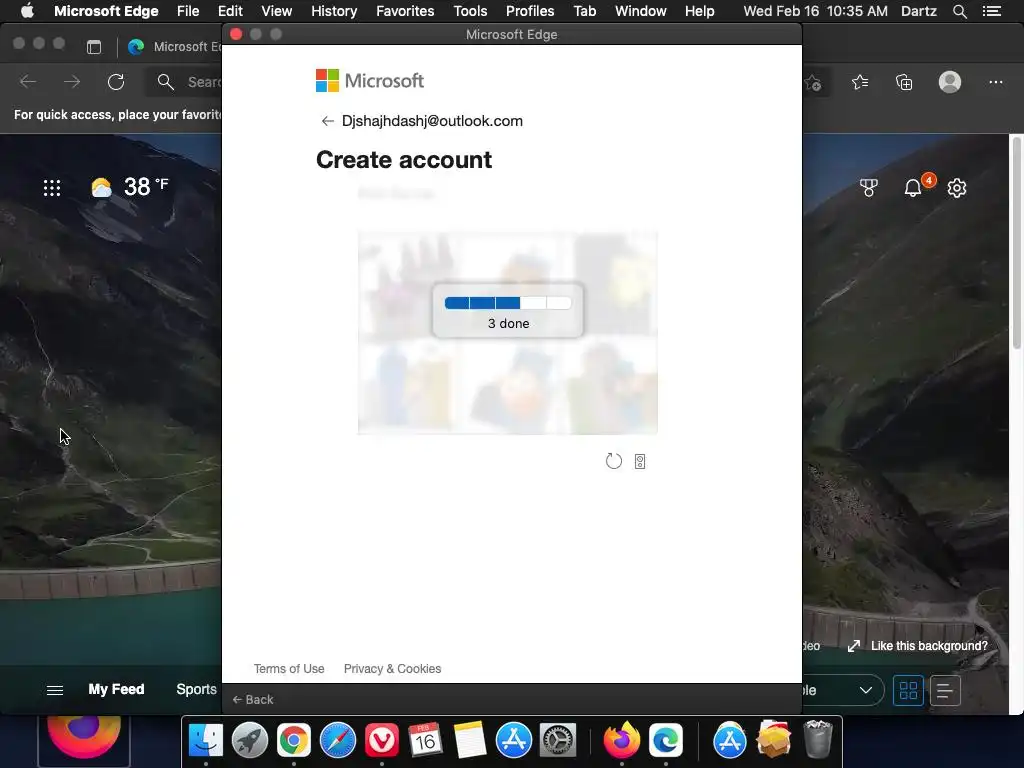Open System Preferences from the Dock
Image resolution: width=1024 pixels, height=768 pixels.
tap(558, 740)
